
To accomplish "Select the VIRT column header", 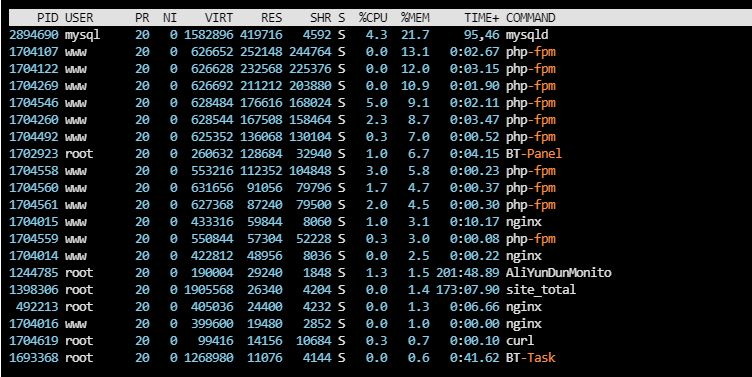I will click(219, 18).
